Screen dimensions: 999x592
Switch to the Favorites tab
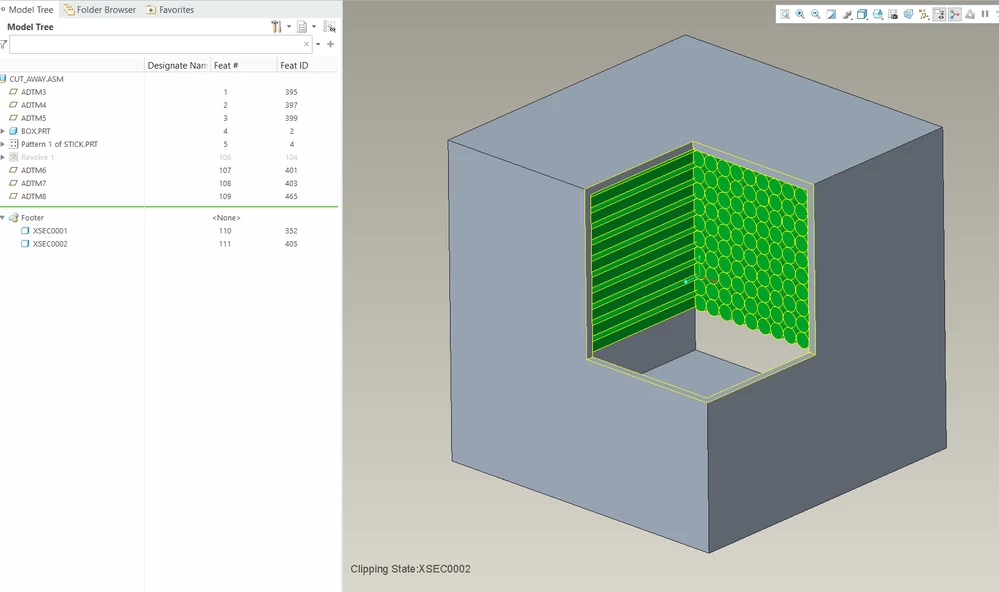pyautogui.click(x=170, y=10)
